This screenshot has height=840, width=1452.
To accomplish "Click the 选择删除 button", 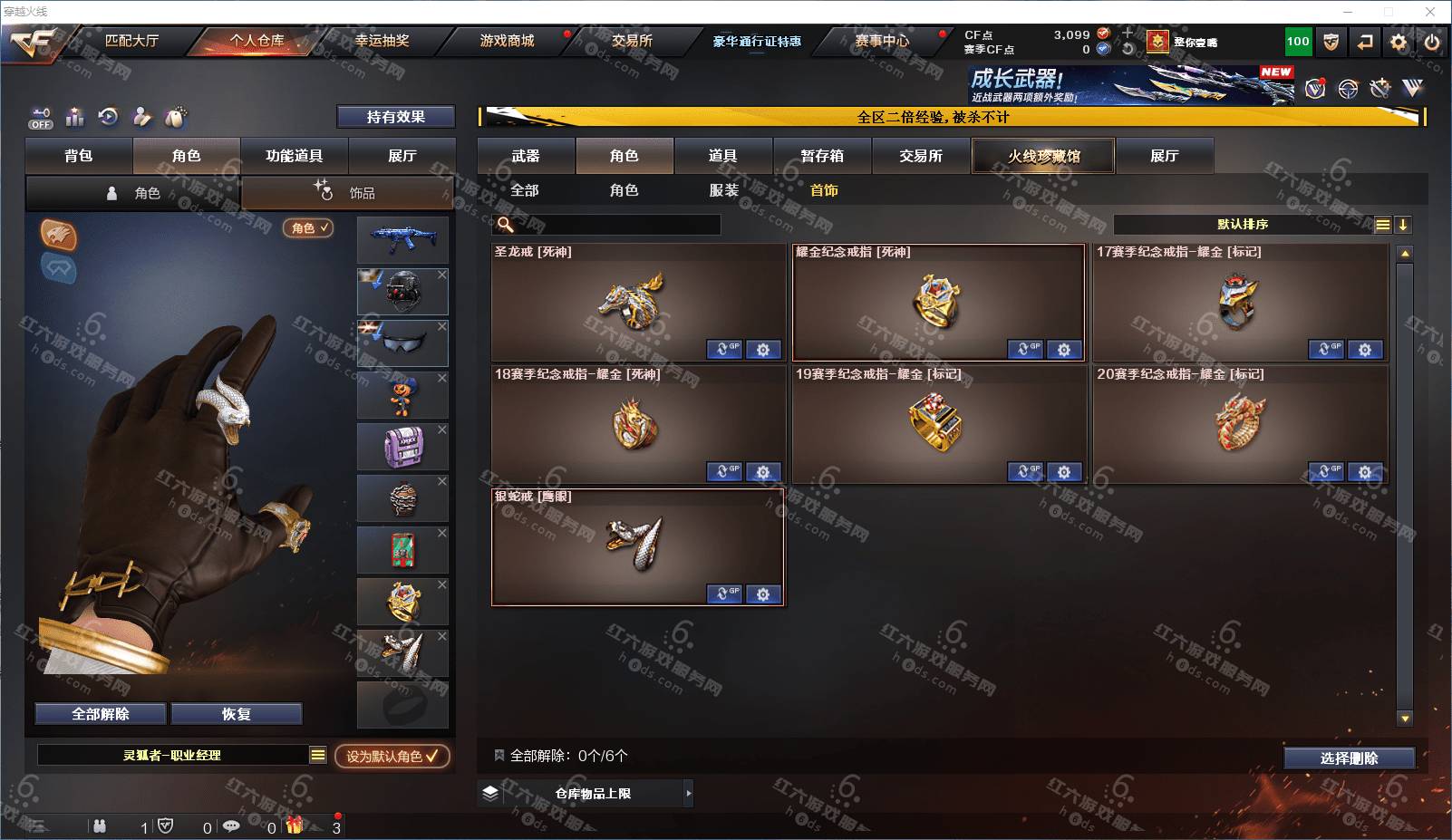I will (1349, 758).
